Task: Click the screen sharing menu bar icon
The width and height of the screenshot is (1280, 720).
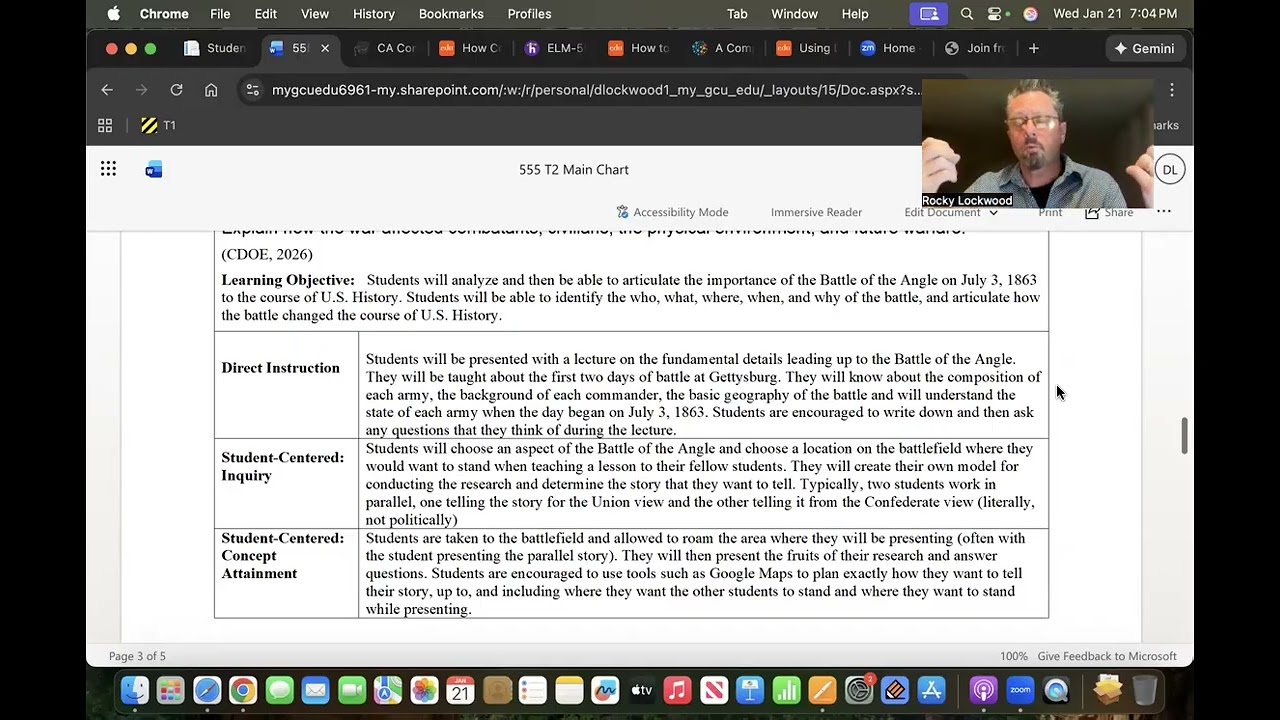Action: (929, 14)
